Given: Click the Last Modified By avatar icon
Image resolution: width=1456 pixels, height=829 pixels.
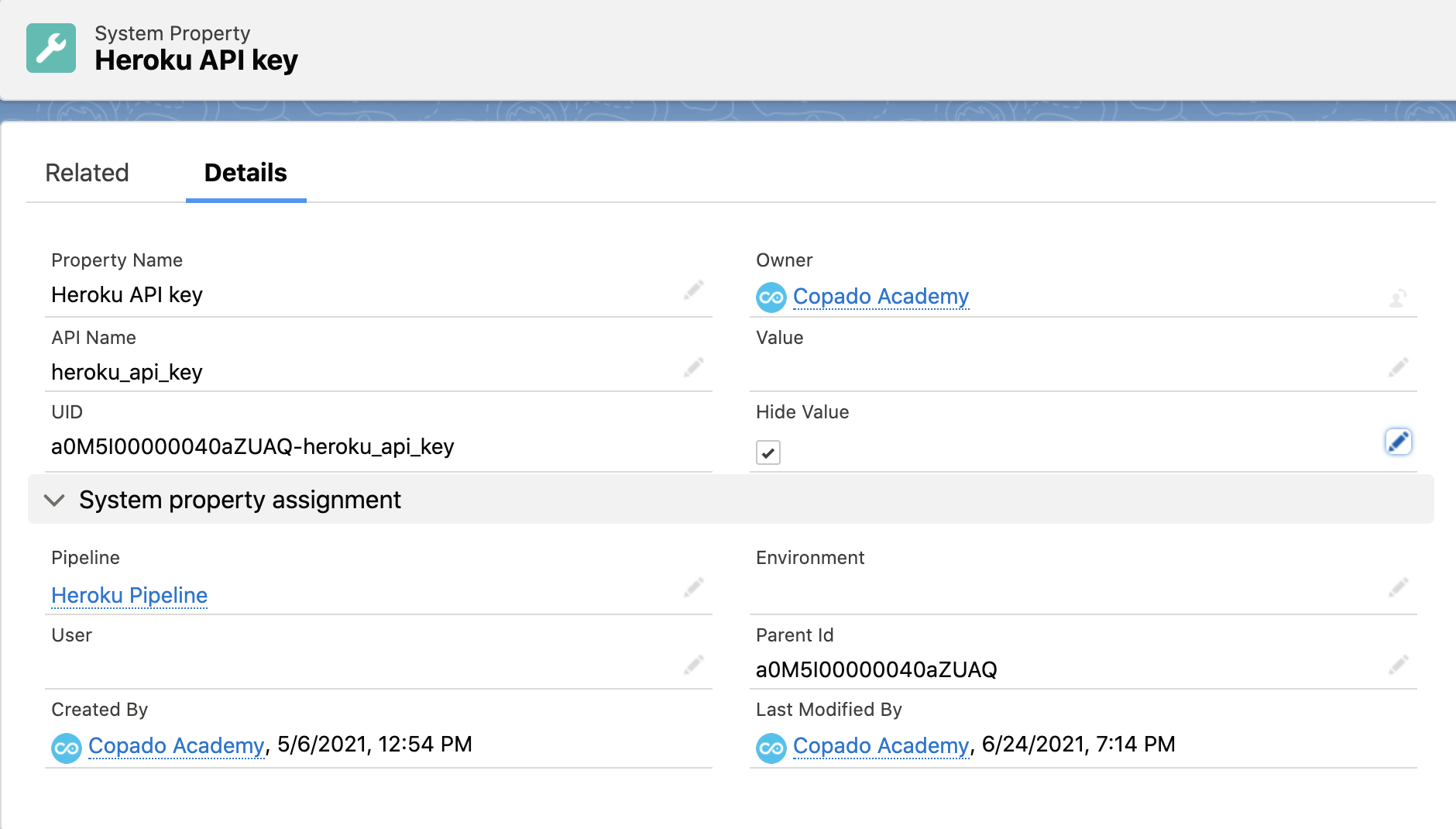Looking at the screenshot, I should tap(771, 746).
